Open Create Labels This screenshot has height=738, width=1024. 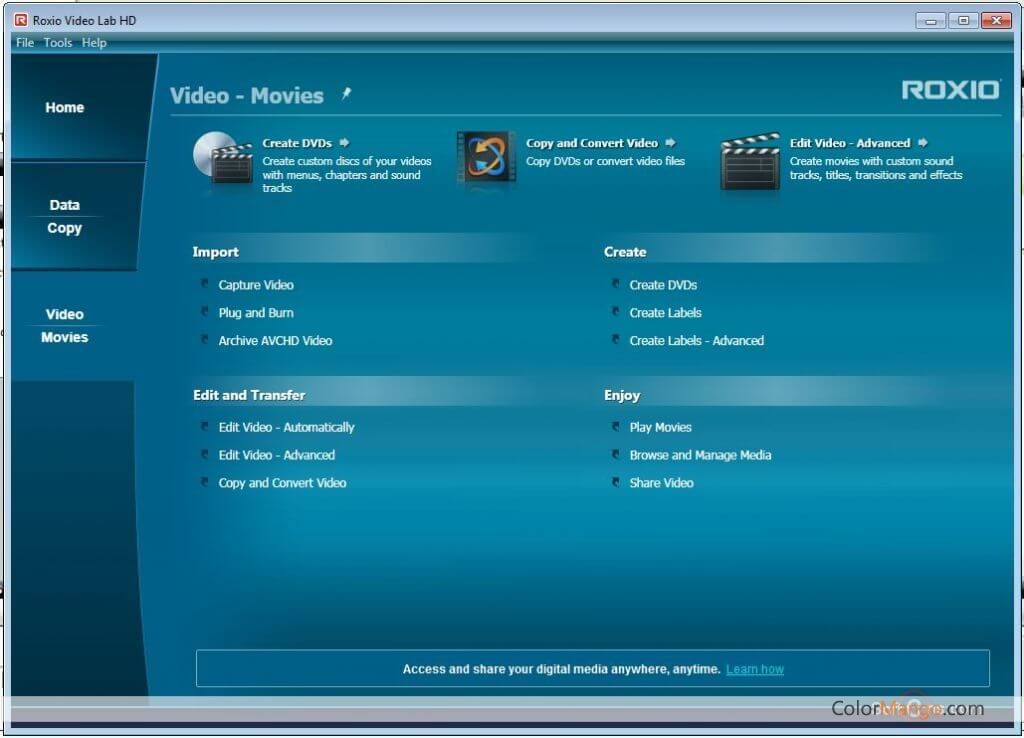point(665,313)
